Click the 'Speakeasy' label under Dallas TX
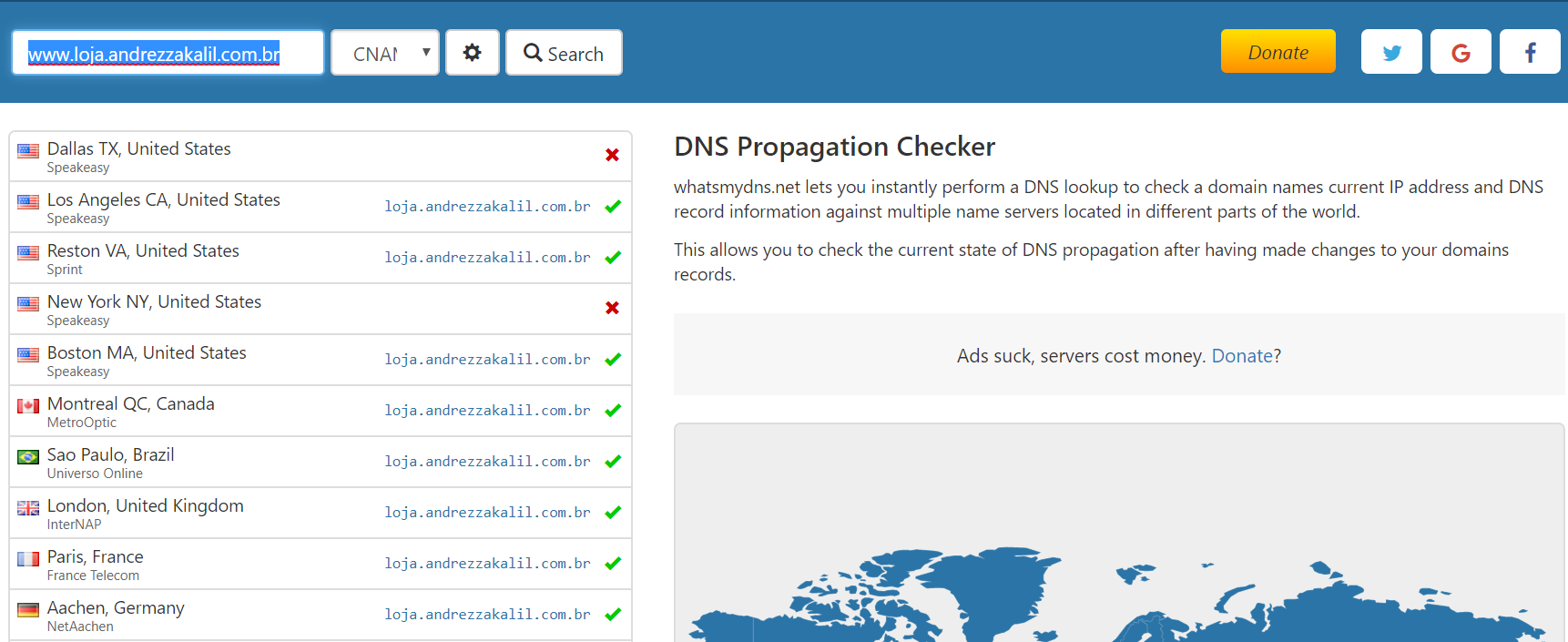 (78, 168)
